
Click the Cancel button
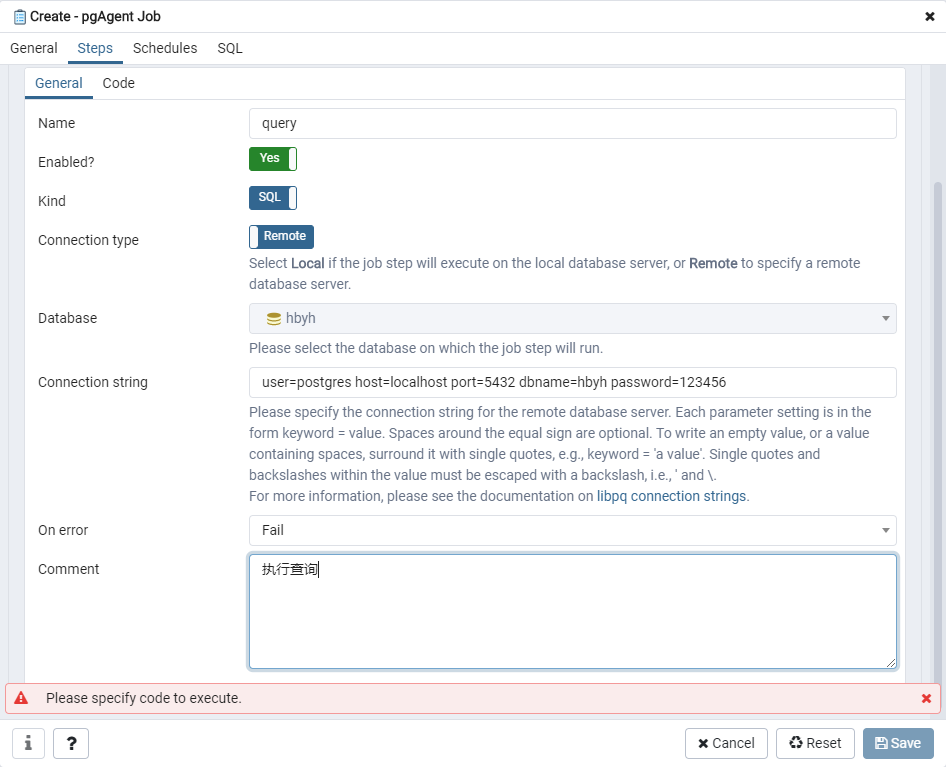(726, 743)
